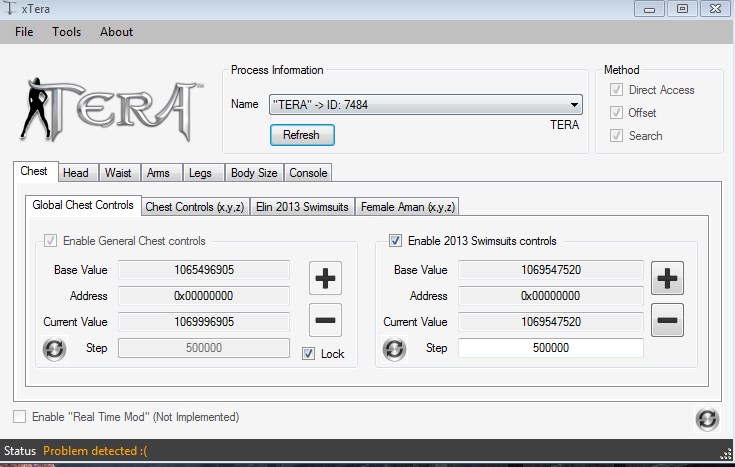Open the Elin 2013 Swimsuits tab
735x467 pixels.
pyautogui.click(x=302, y=207)
